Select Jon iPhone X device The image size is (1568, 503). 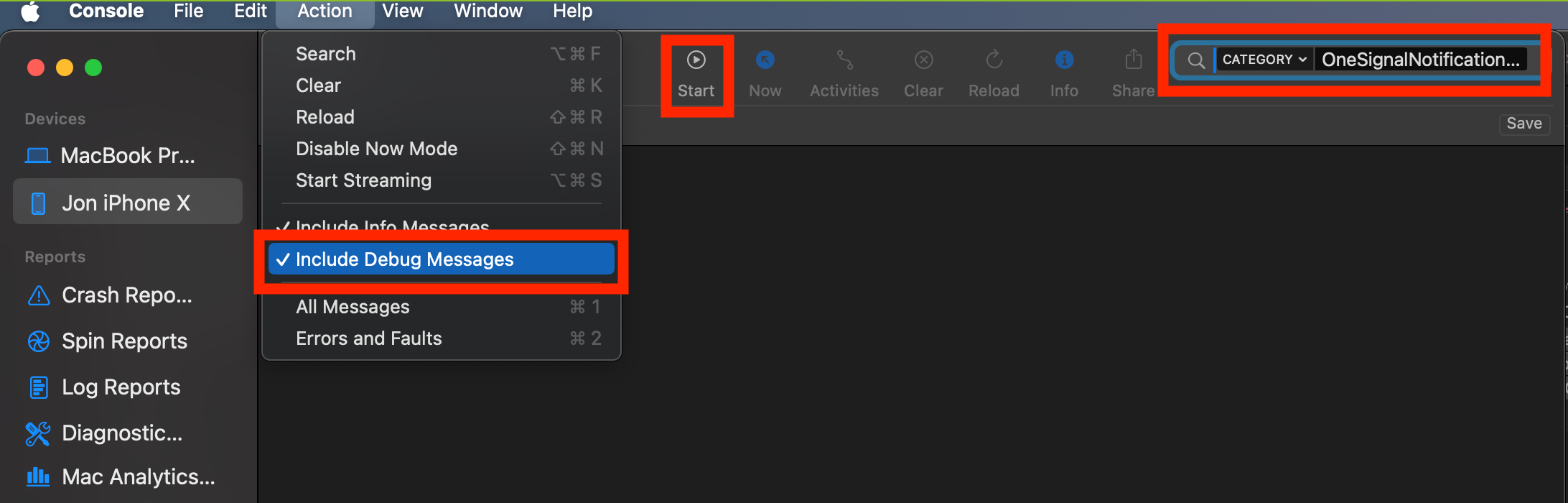tap(128, 203)
